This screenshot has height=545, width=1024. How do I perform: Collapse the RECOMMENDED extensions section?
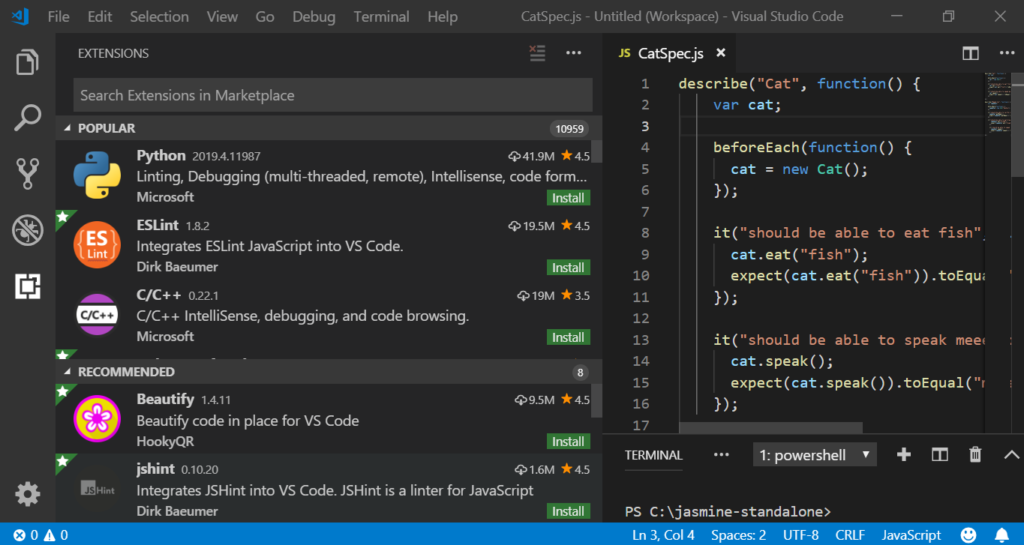click(119, 372)
